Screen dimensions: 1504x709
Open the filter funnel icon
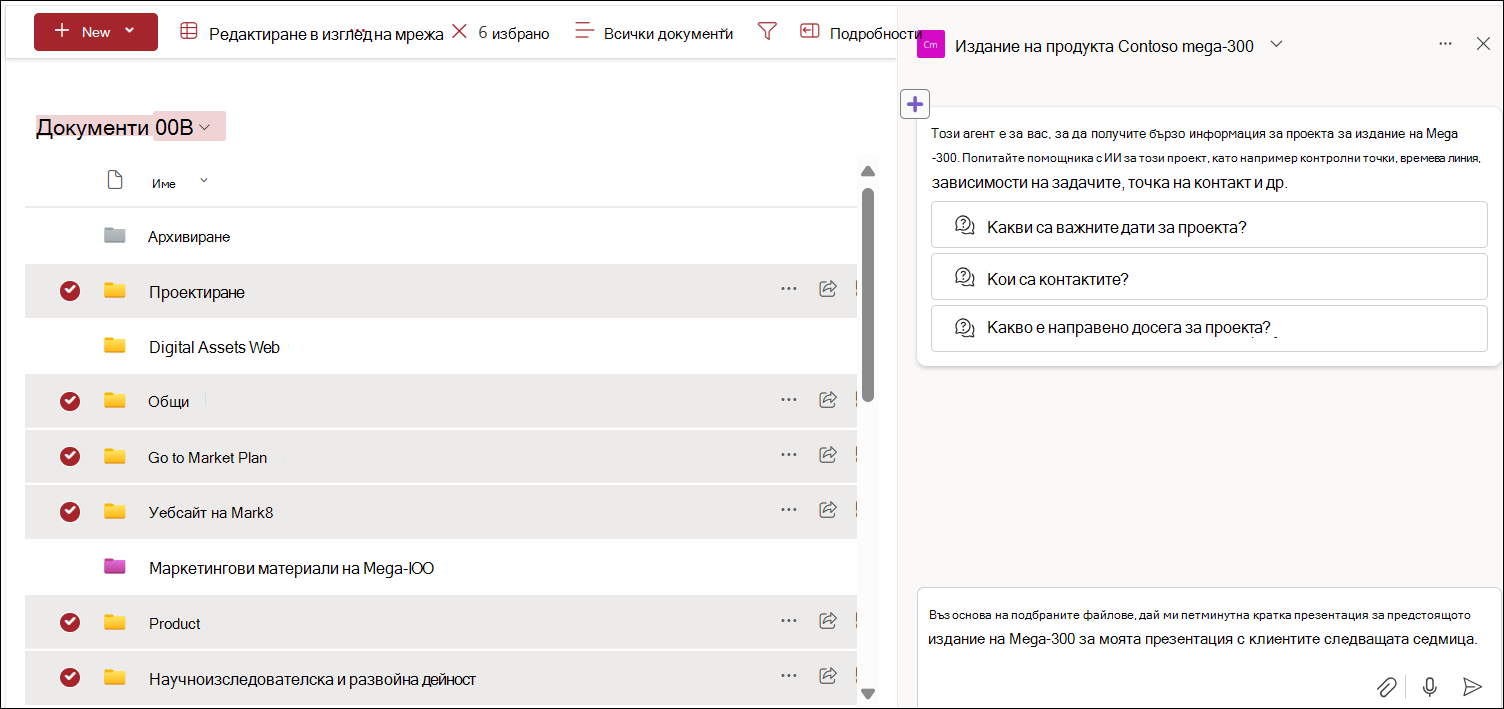(x=767, y=32)
